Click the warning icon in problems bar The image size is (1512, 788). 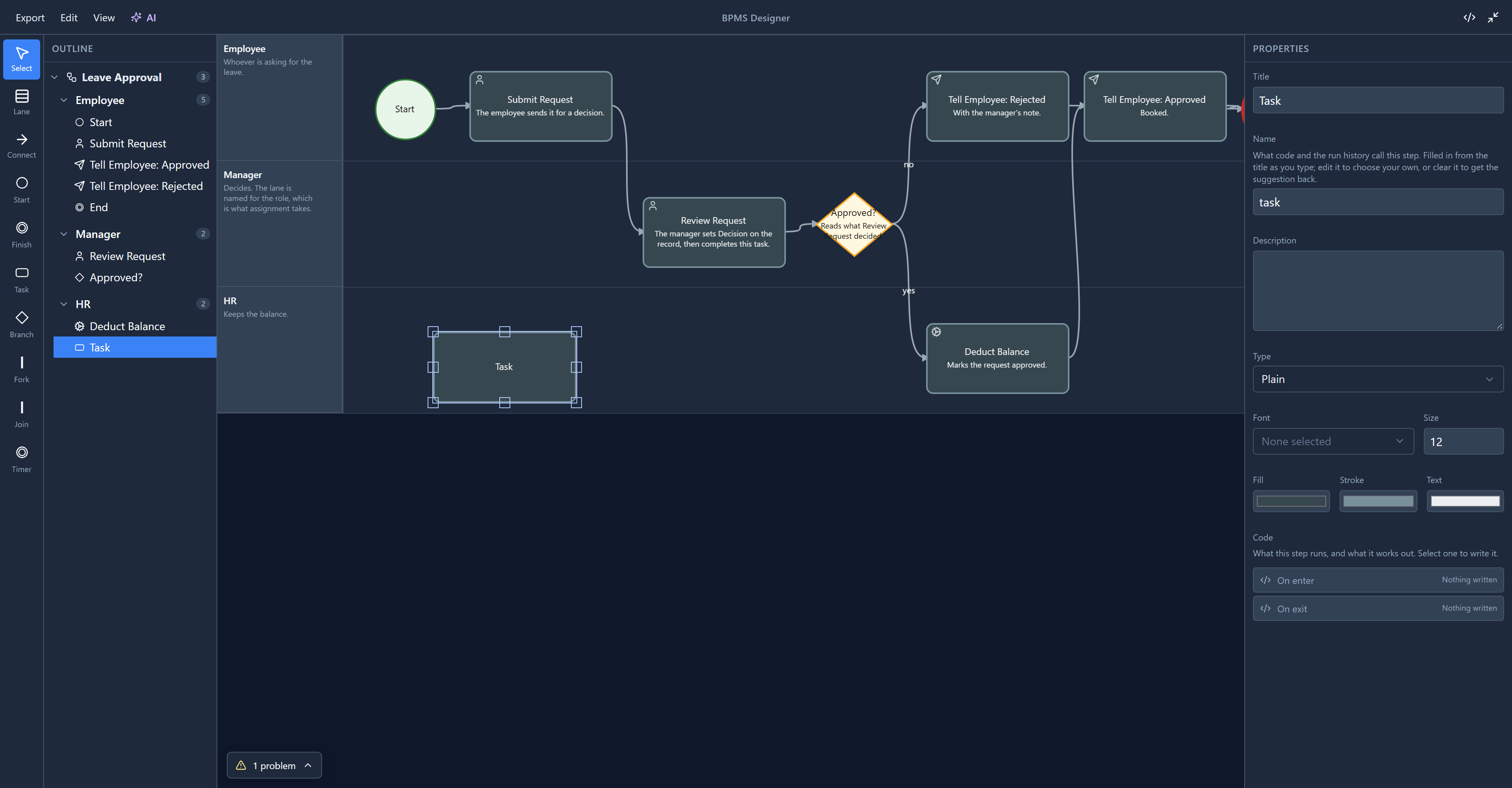coord(241,765)
